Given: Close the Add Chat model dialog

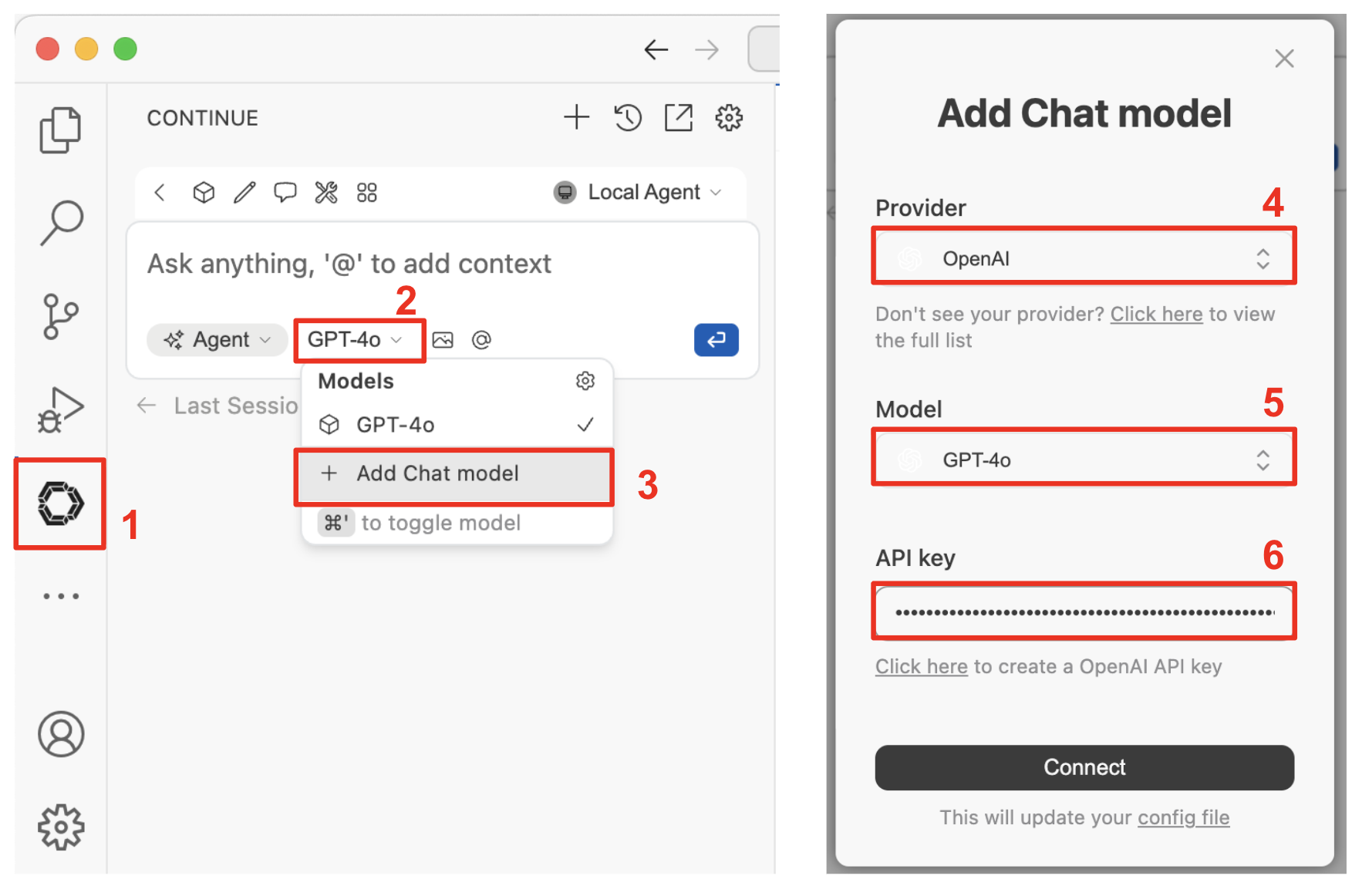Looking at the screenshot, I should [x=1284, y=59].
